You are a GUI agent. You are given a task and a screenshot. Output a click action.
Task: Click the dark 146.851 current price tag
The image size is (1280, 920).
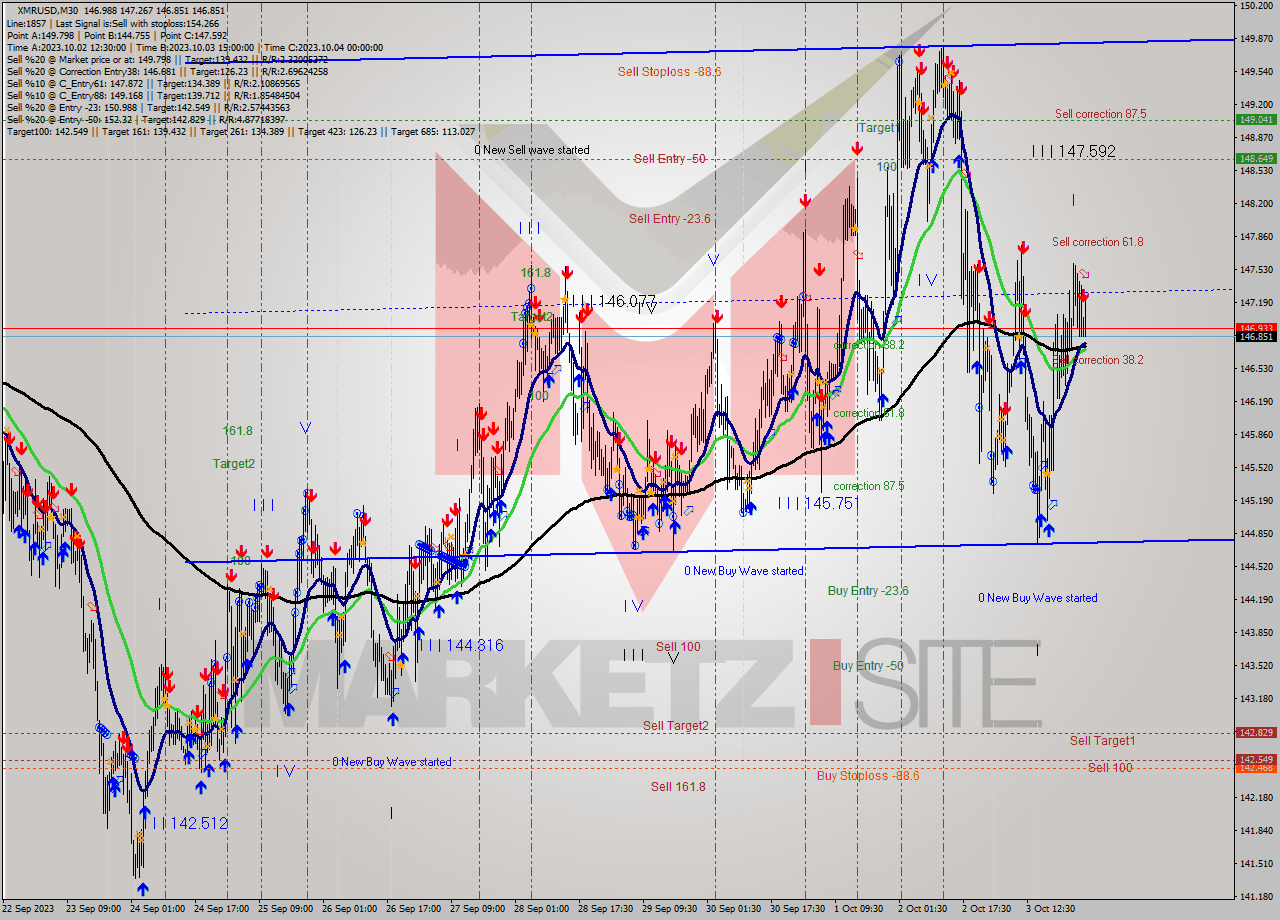[1256, 337]
